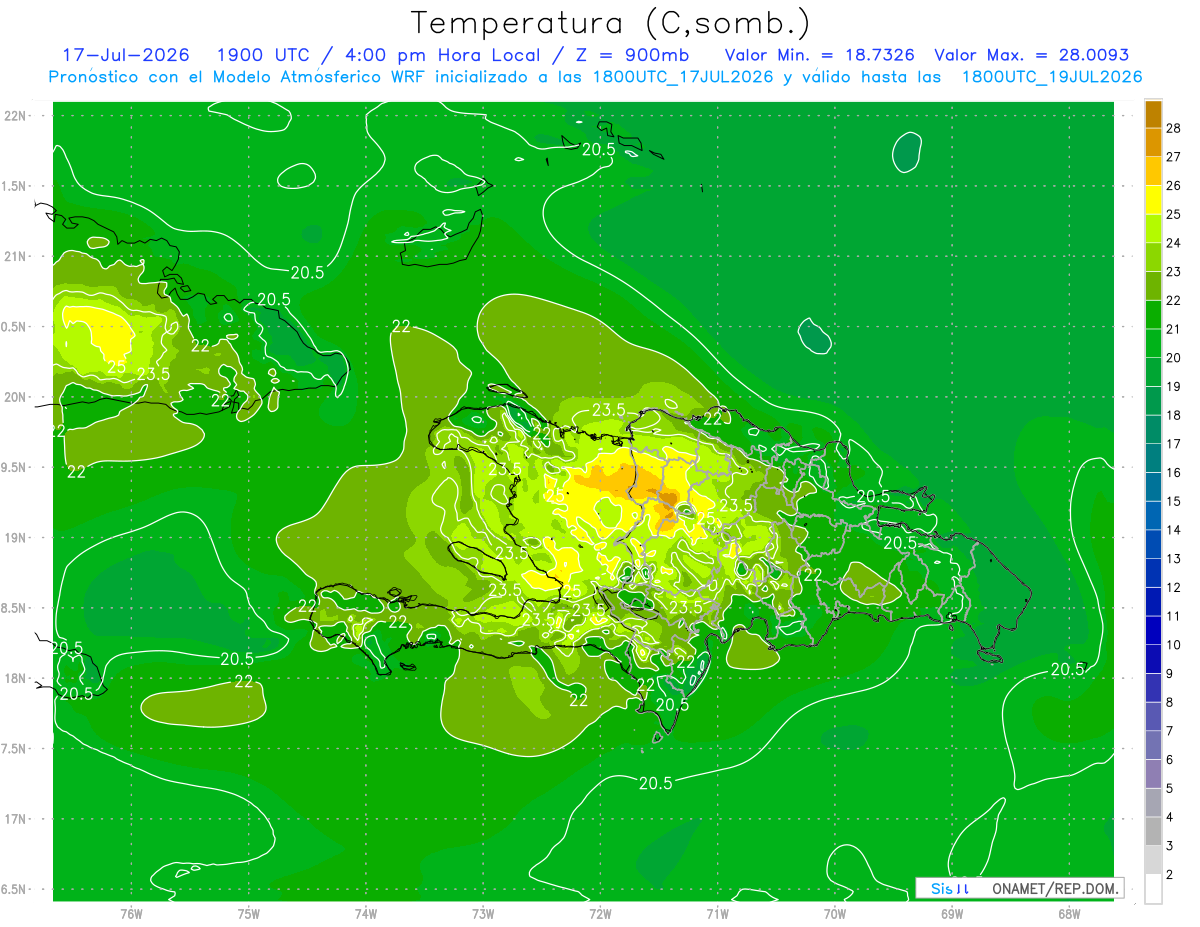Click the "Temperatura (C,somb.)" map title
The width and height of the screenshot is (1200, 927).
click(x=611, y=23)
